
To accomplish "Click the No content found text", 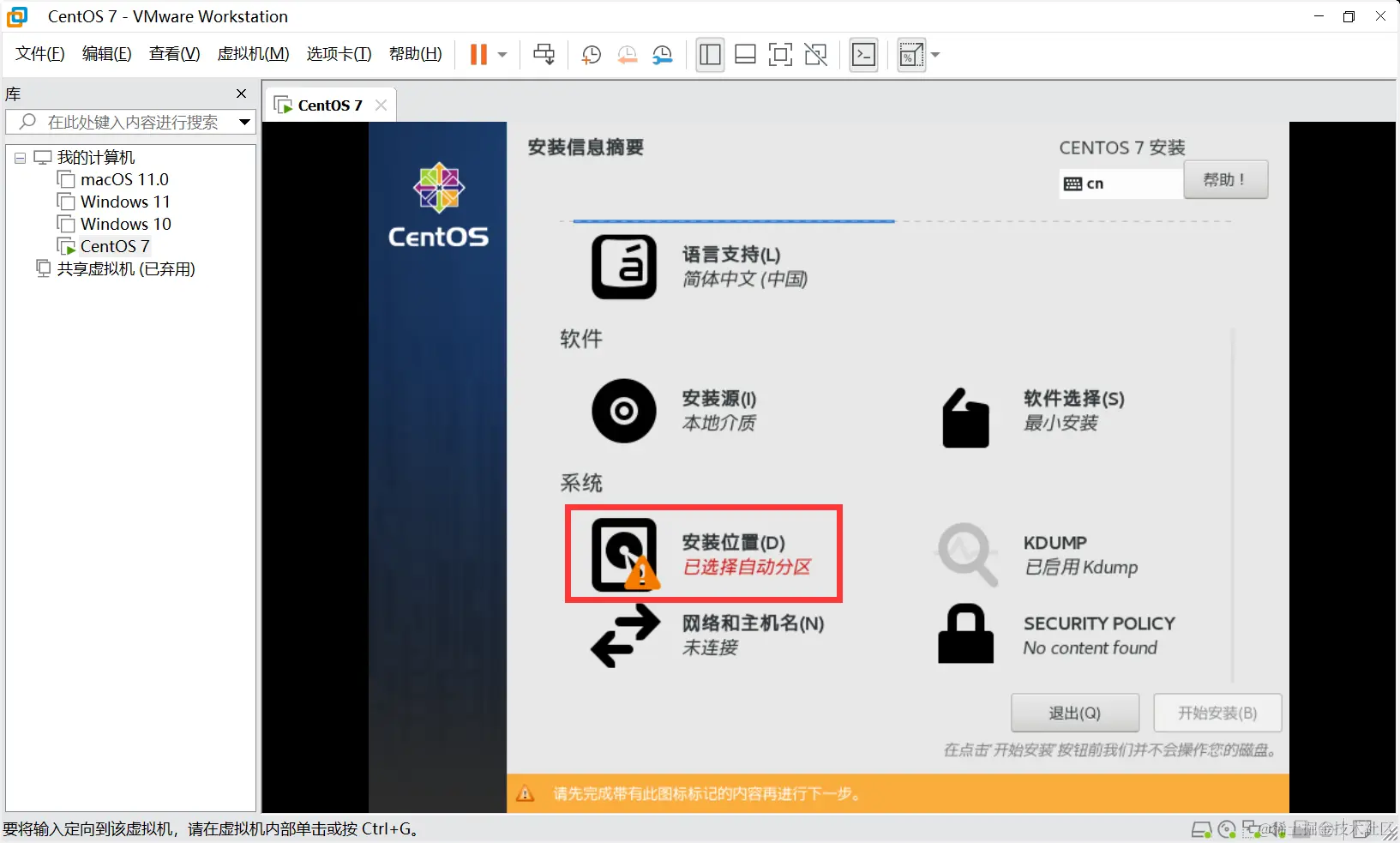I will point(1090,648).
